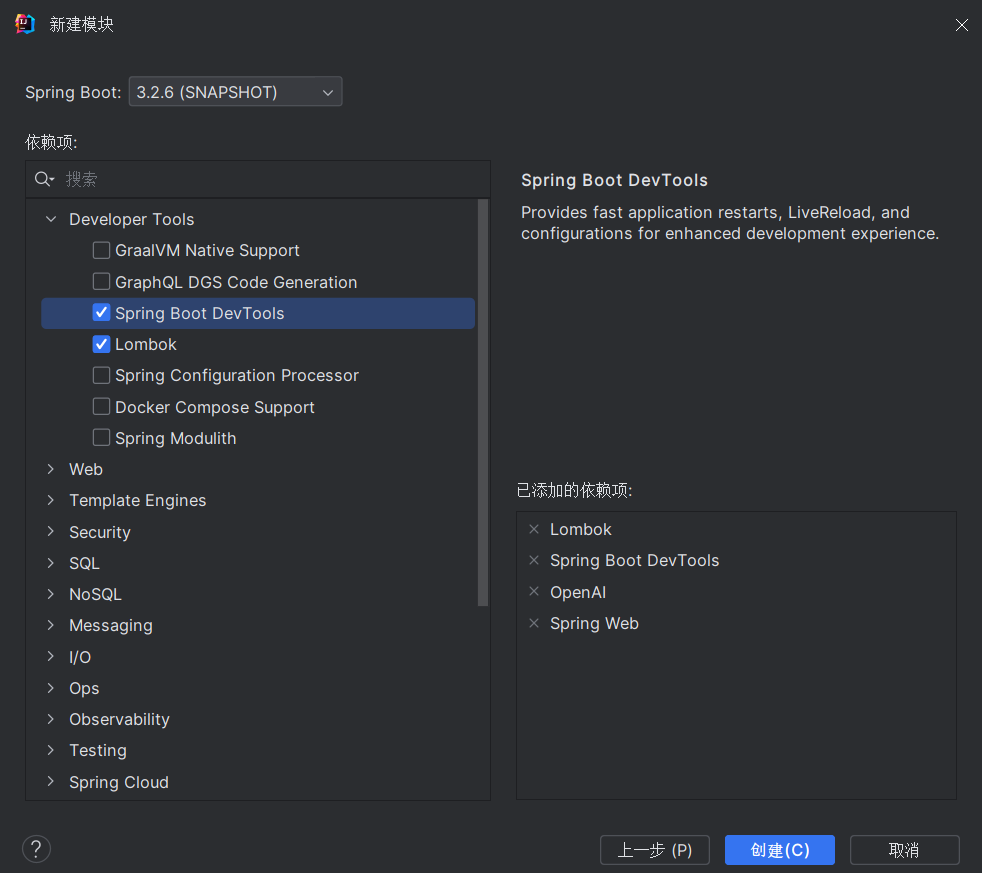Expand the Template Engines category

click(x=51, y=500)
